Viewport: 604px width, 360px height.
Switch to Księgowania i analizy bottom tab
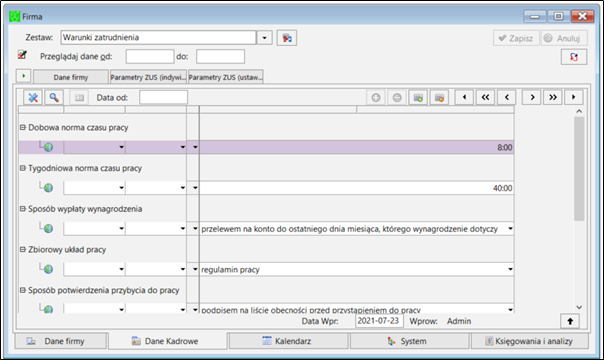pos(530,341)
